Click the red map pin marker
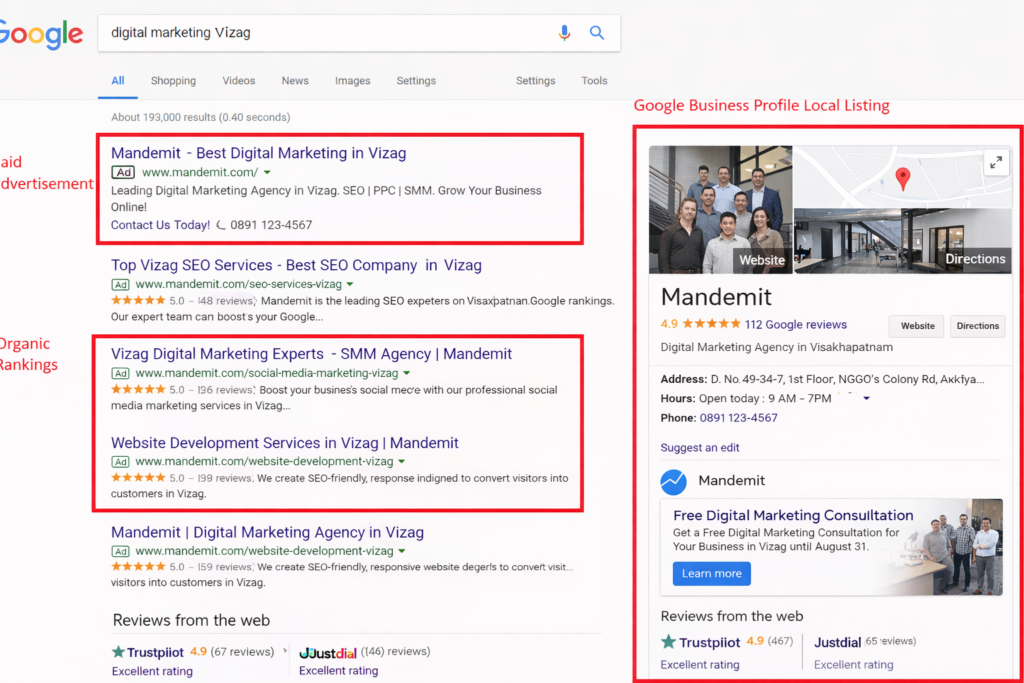The image size is (1024, 683). 903,179
